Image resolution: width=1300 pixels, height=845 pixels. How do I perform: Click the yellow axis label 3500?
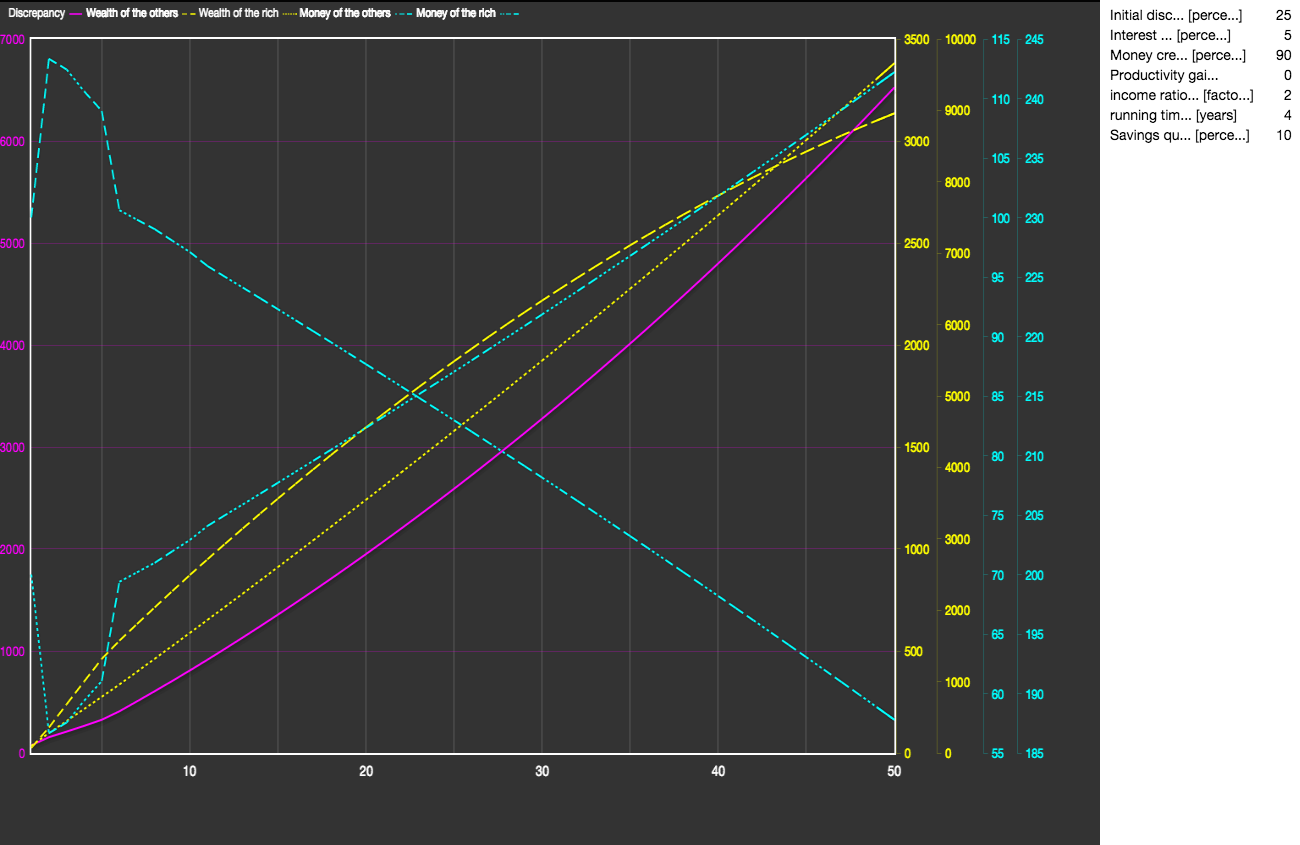click(917, 40)
